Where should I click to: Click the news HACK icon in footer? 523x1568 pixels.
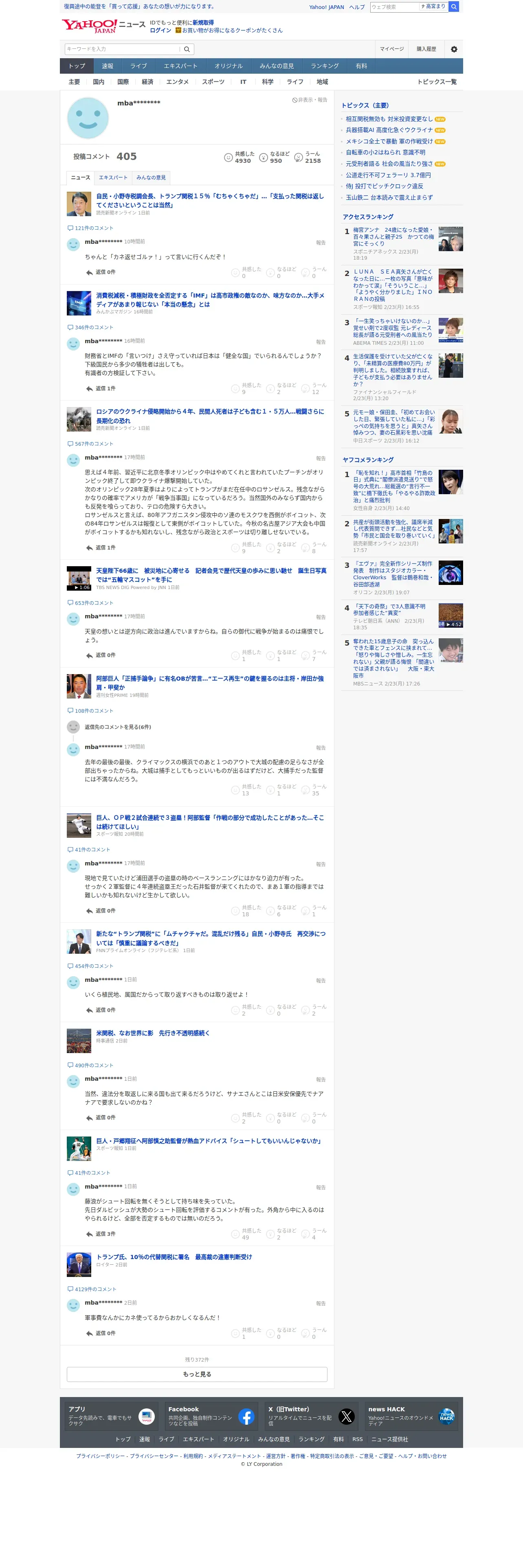pos(446,1417)
